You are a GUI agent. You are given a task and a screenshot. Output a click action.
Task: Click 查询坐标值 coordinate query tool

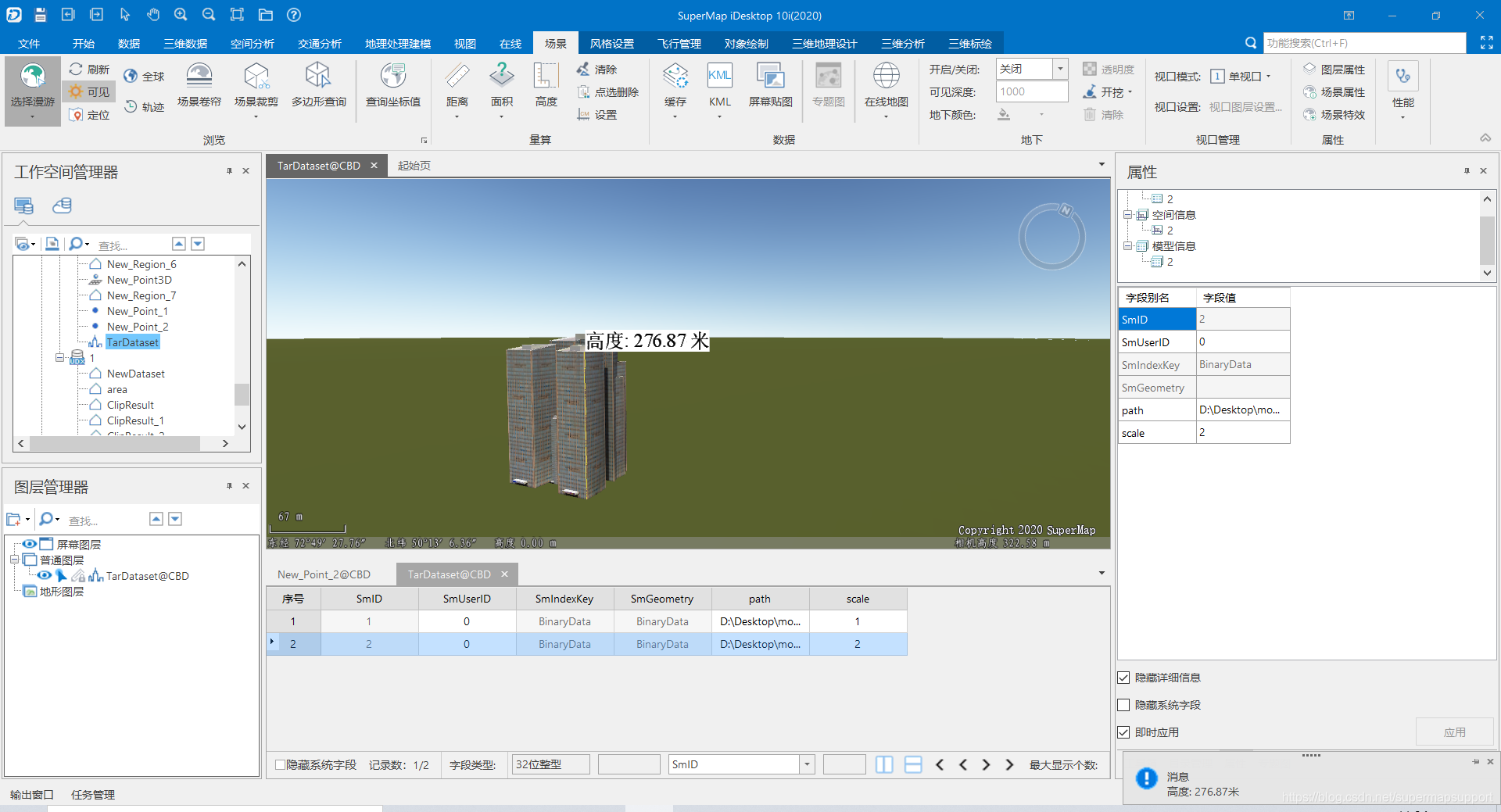(392, 85)
